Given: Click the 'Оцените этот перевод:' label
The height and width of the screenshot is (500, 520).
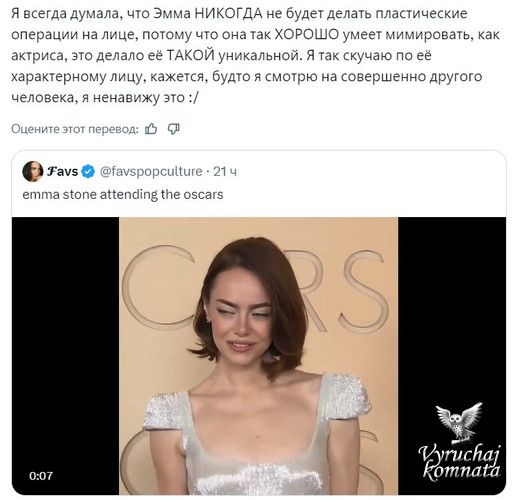Looking at the screenshot, I should coord(75,129).
